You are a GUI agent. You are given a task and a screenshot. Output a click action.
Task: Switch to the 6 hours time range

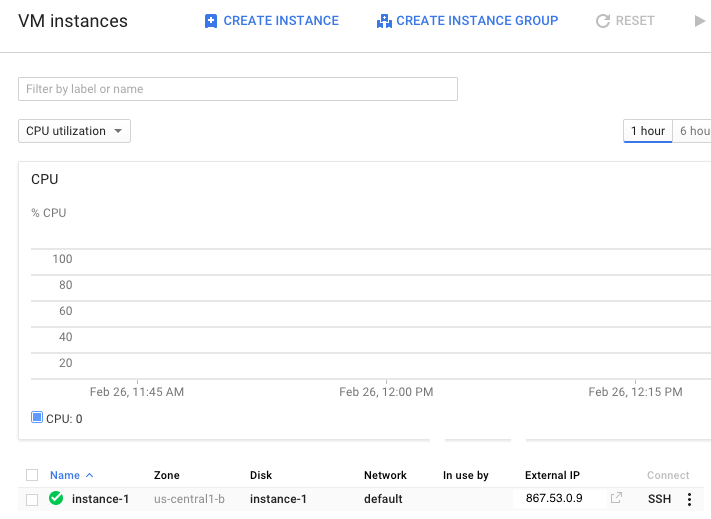(693, 131)
